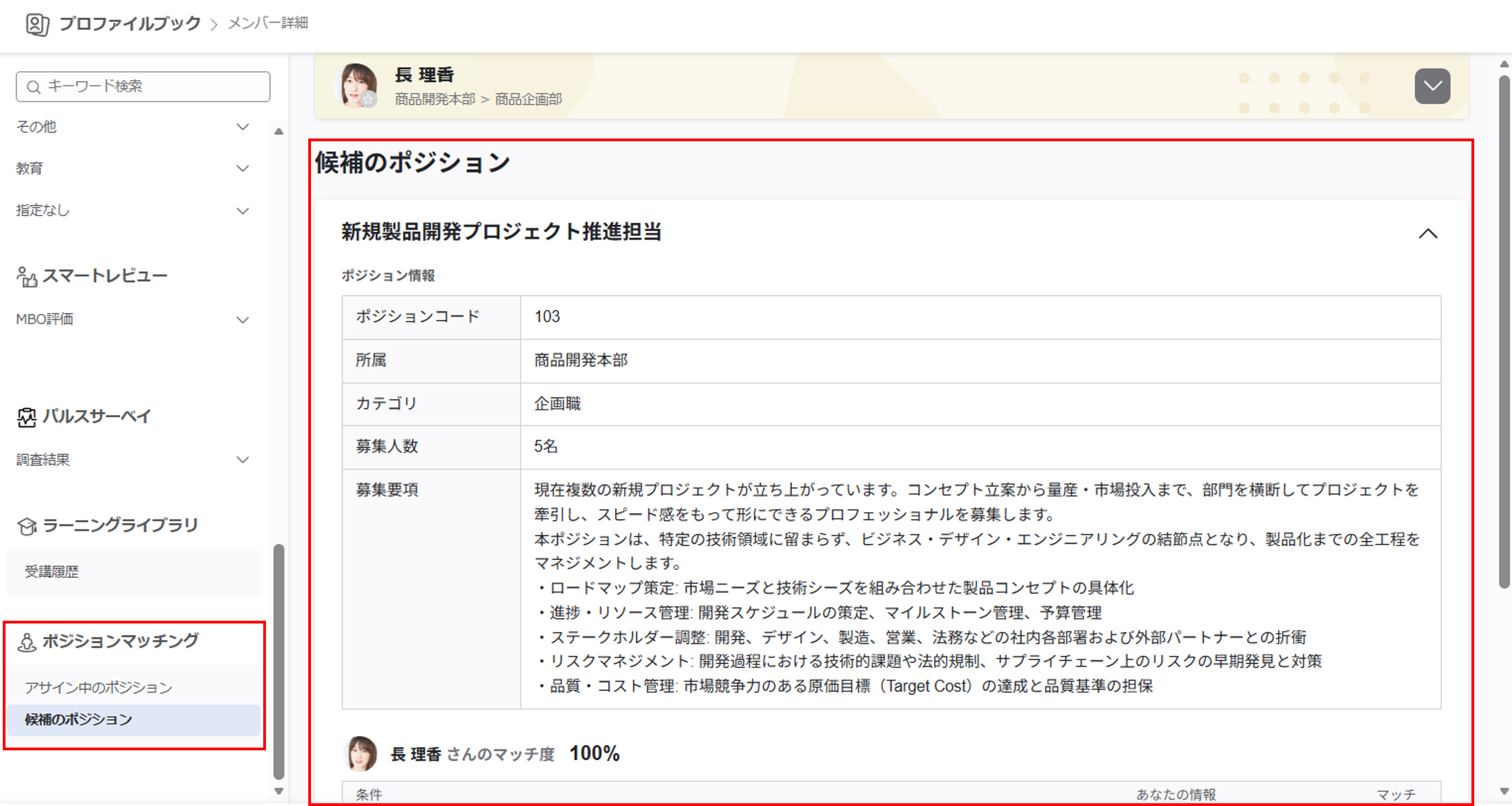This screenshot has width=1512, height=806.
Task: Click the 新規製品開発プロジェクト推進担当 title
Action: click(x=502, y=232)
